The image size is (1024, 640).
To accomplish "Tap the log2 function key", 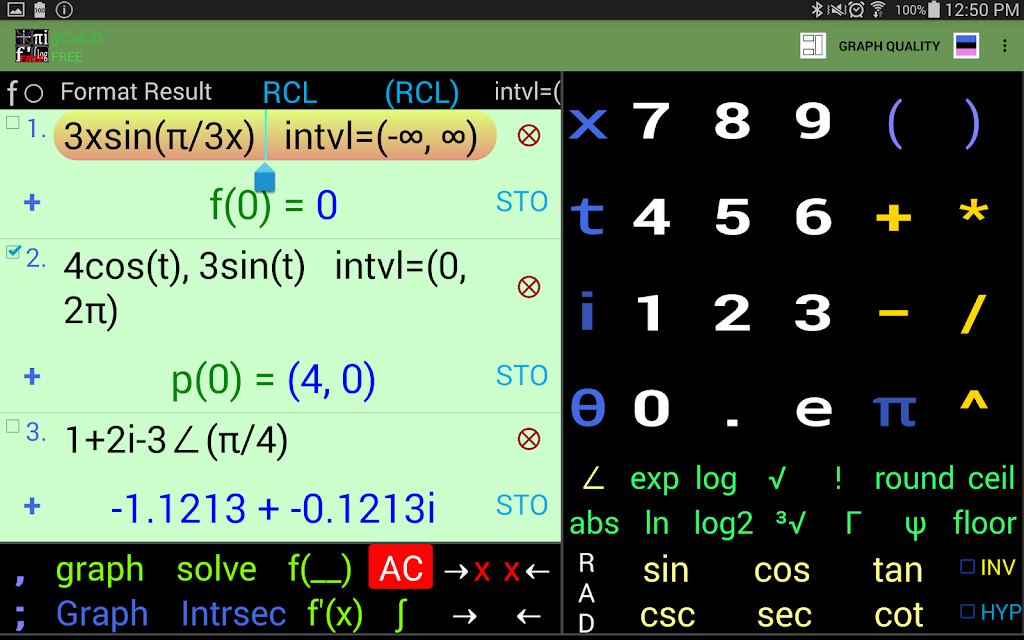I will 723,524.
